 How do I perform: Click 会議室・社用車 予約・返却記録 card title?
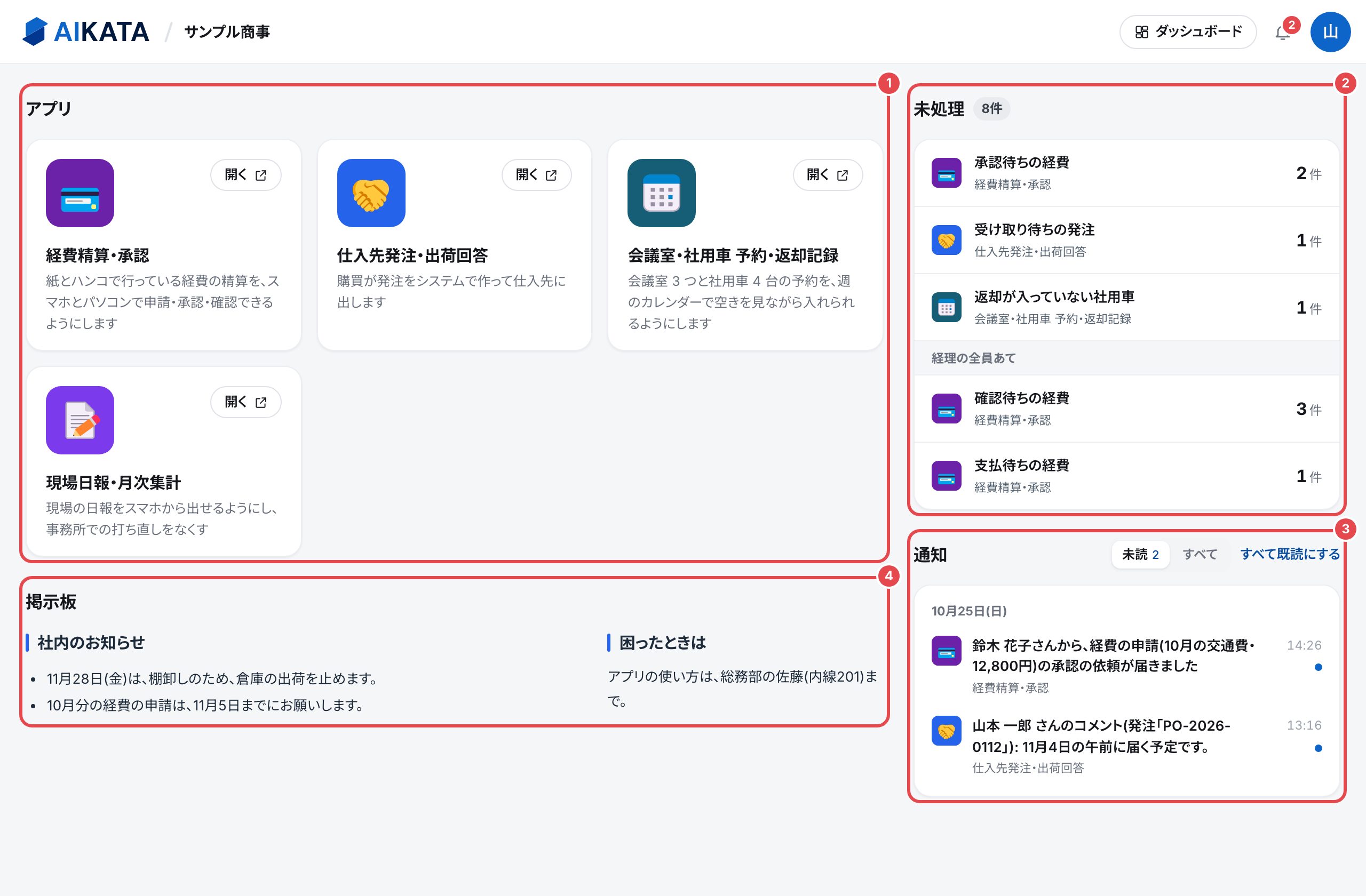(x=733, y=255)
